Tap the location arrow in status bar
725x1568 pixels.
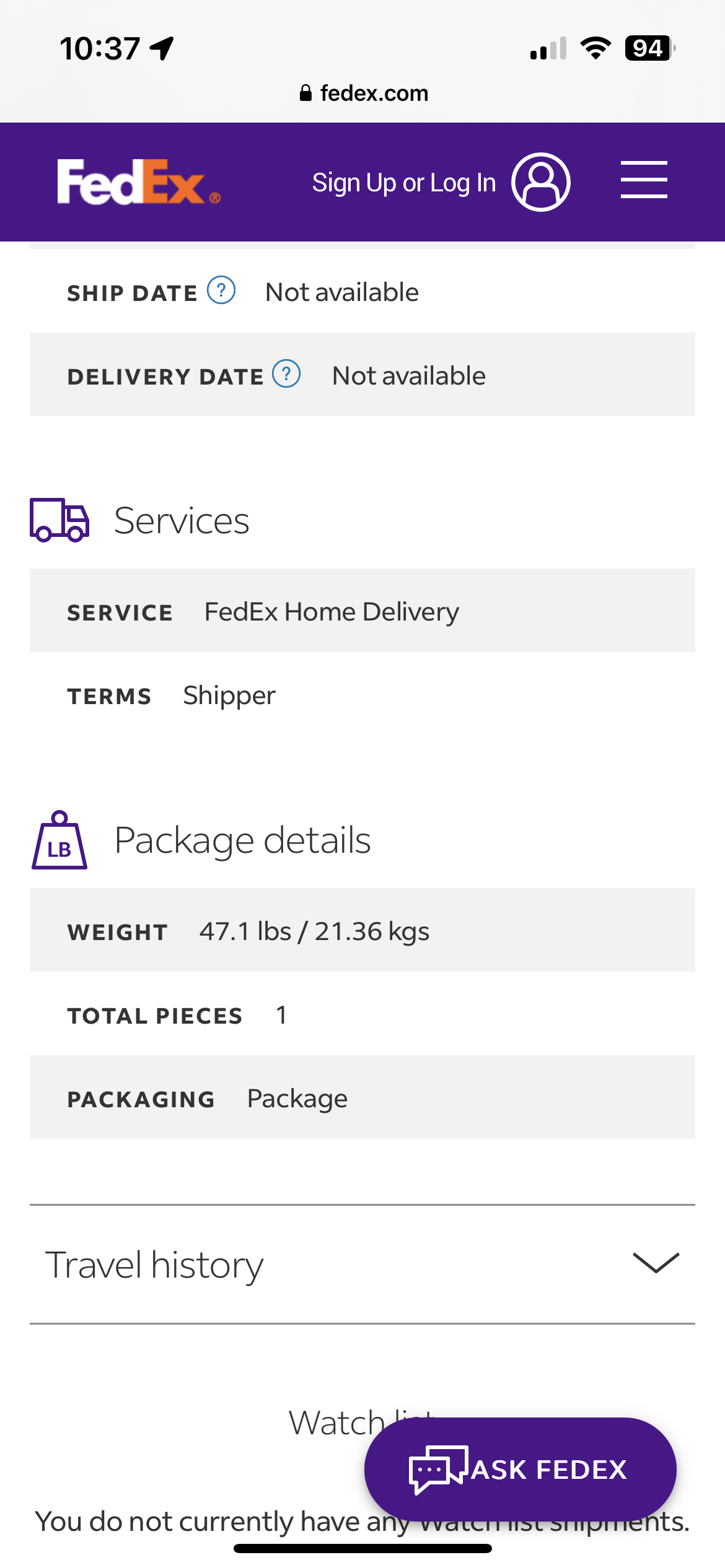(x=162, y=48)
